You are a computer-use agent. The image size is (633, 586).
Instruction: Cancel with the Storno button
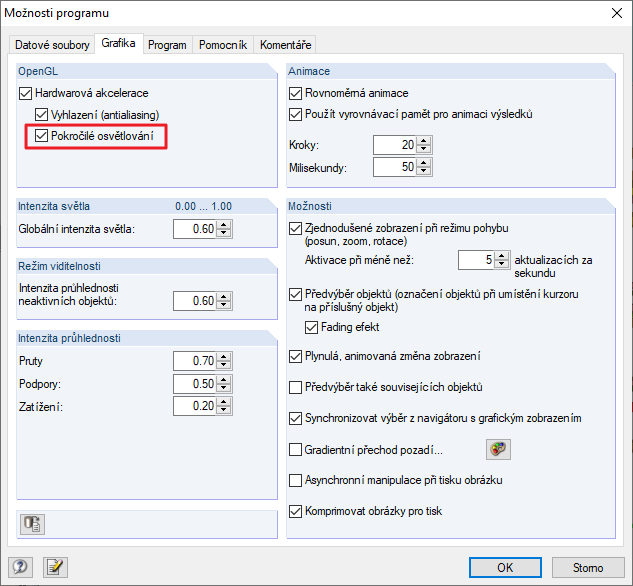pyautogui.click(x=588, y=567)
